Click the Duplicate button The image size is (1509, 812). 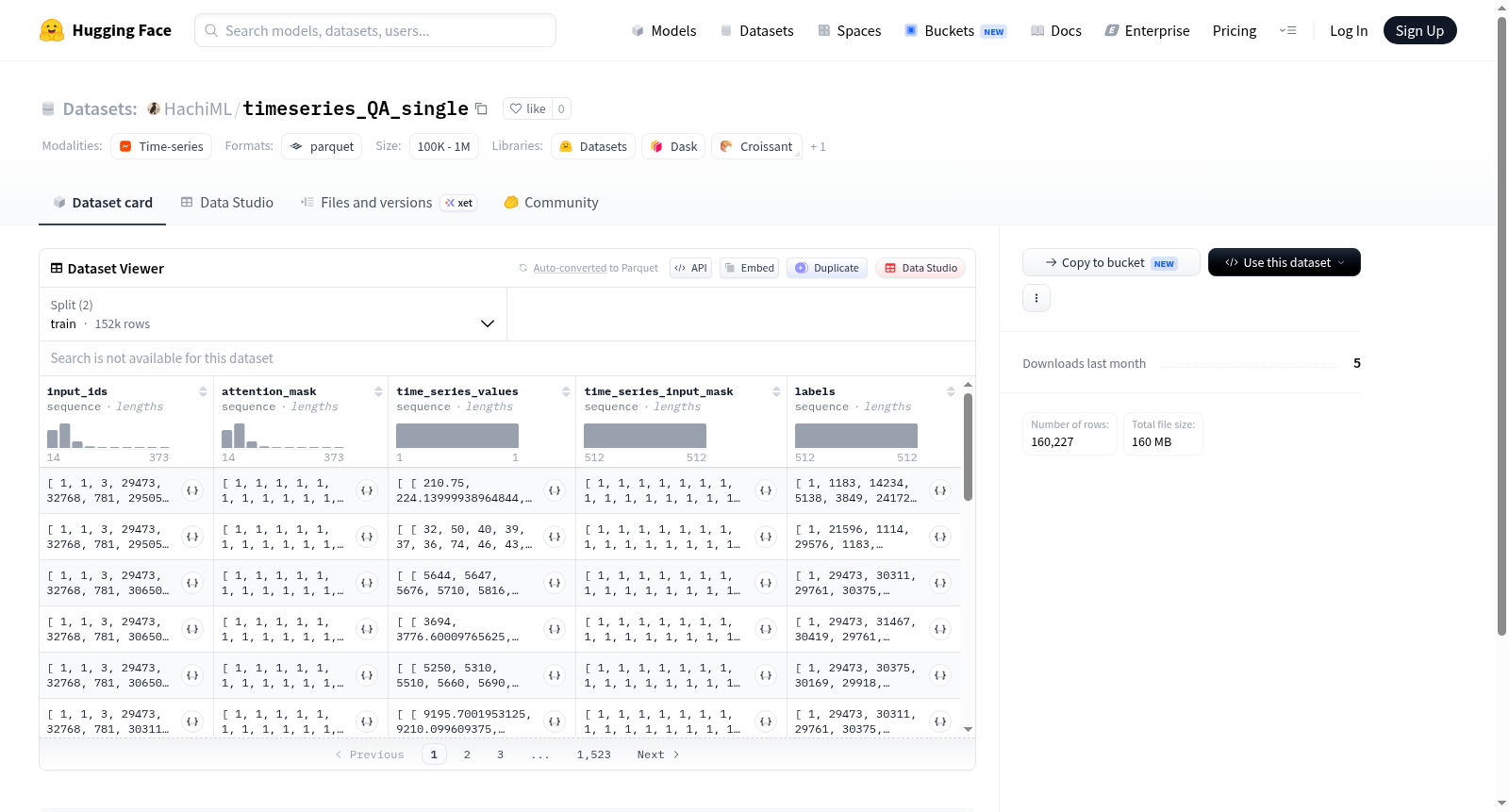[x=827, y=268]
